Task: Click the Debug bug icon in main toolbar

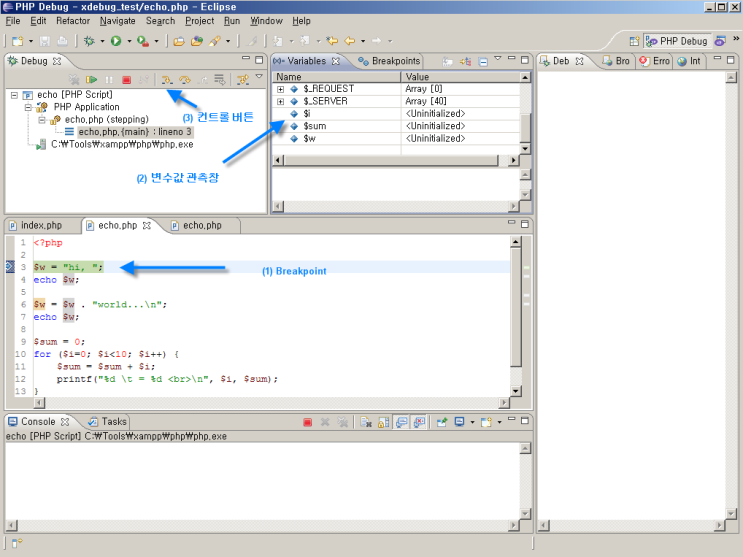Action: tap(89, 41)
